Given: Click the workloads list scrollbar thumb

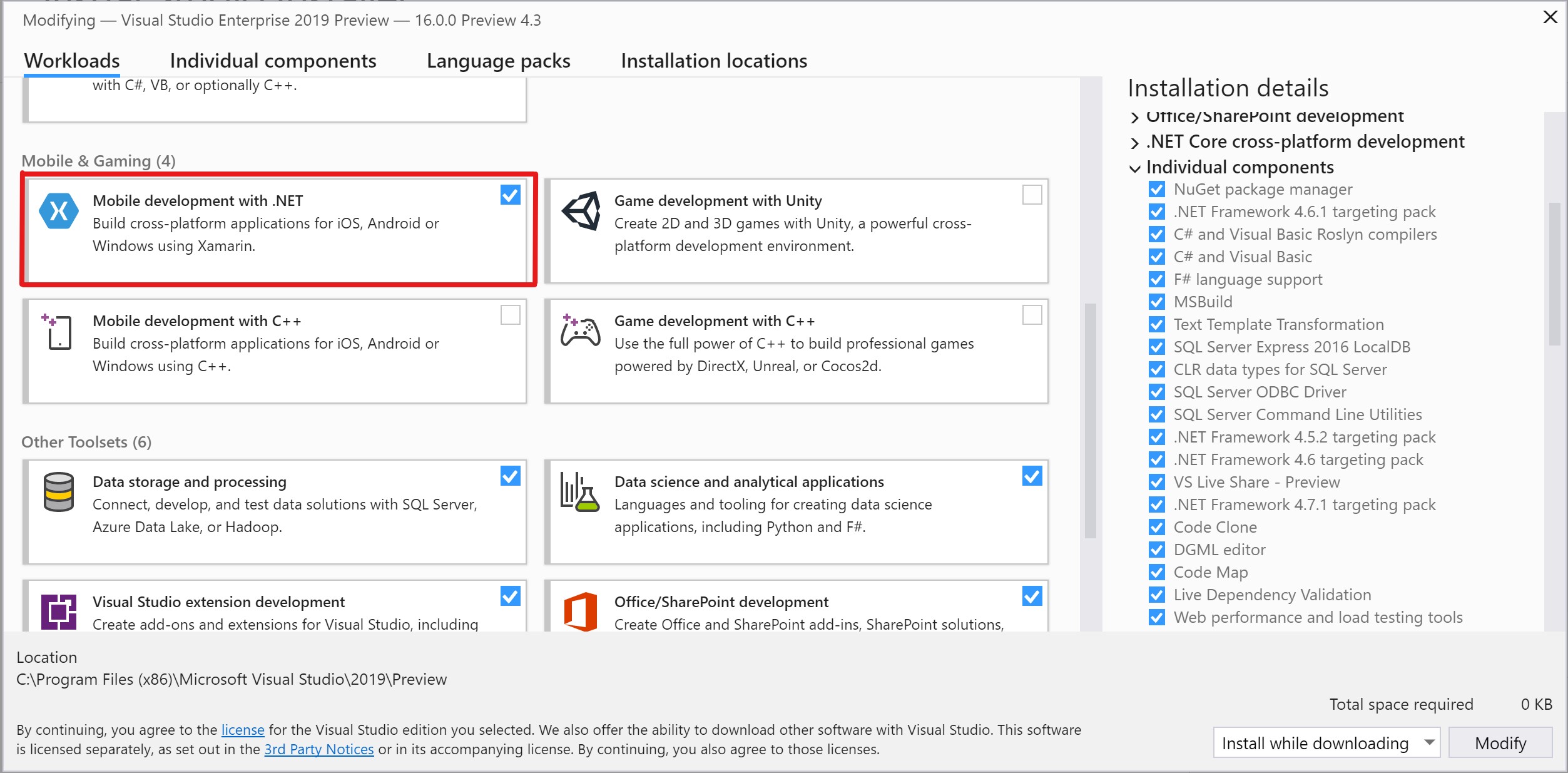Looking at the screenshot, I should (1091, 421).
